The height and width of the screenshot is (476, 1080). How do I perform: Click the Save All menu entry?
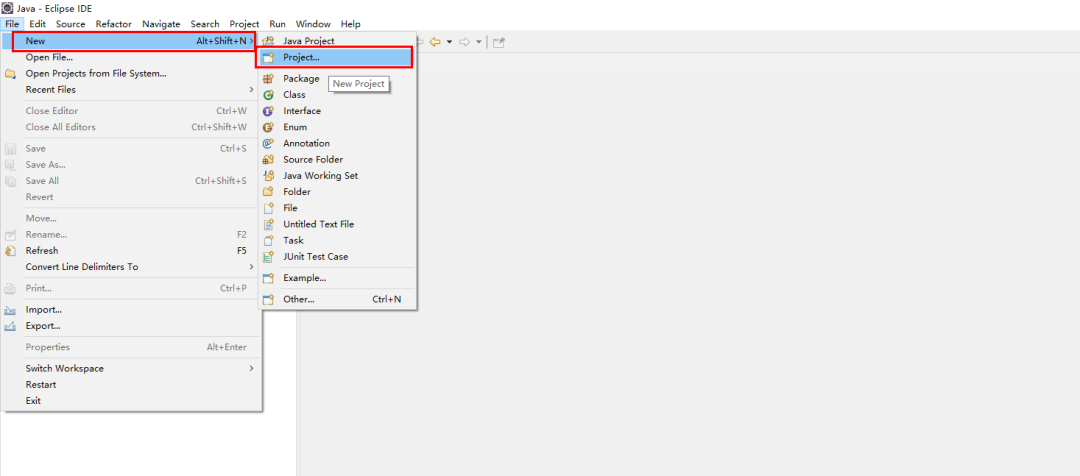(x=131, y=181)
